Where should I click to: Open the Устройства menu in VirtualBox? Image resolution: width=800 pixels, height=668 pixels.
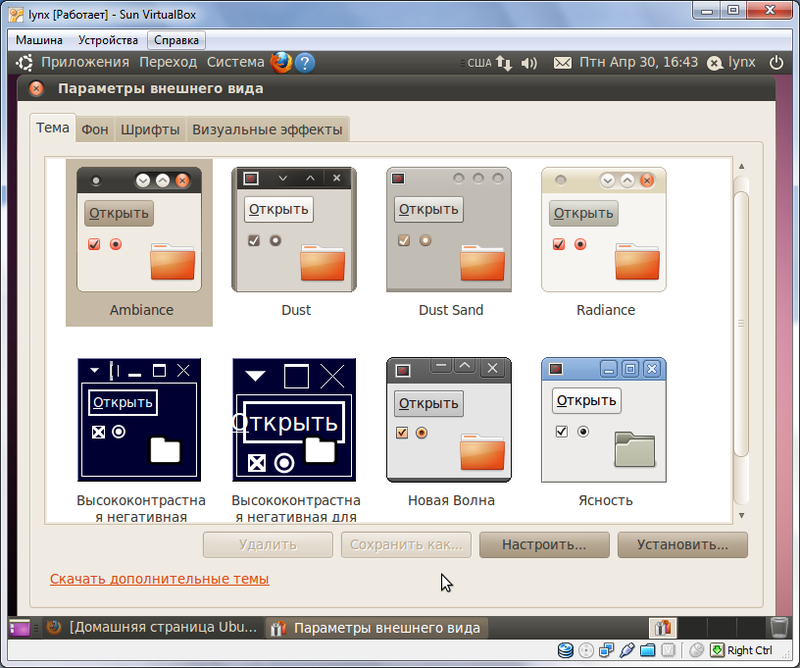[x=108, y=40]
